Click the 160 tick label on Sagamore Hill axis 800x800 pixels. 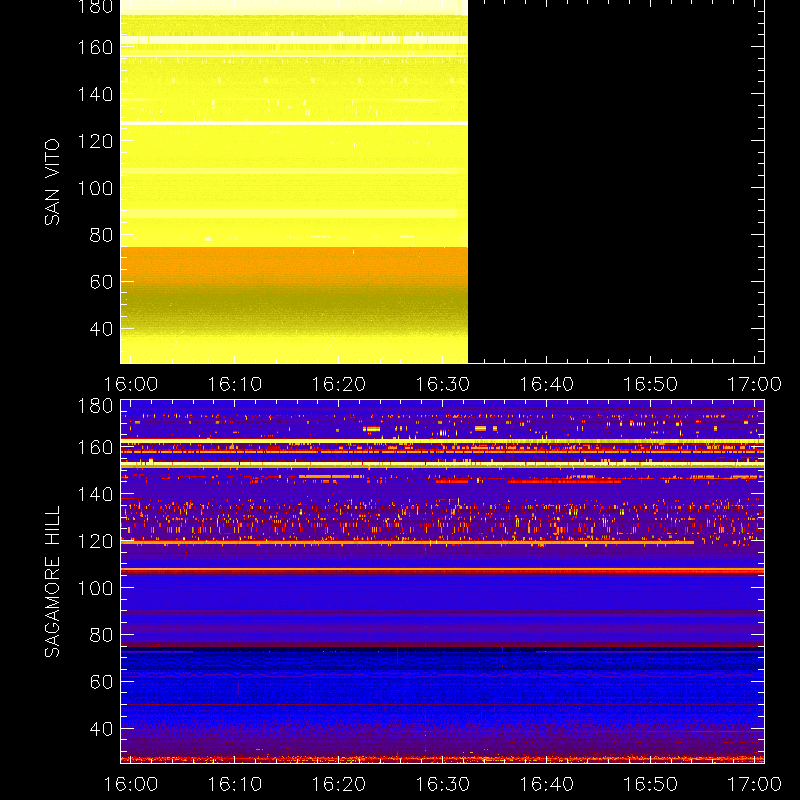point(95,447)
